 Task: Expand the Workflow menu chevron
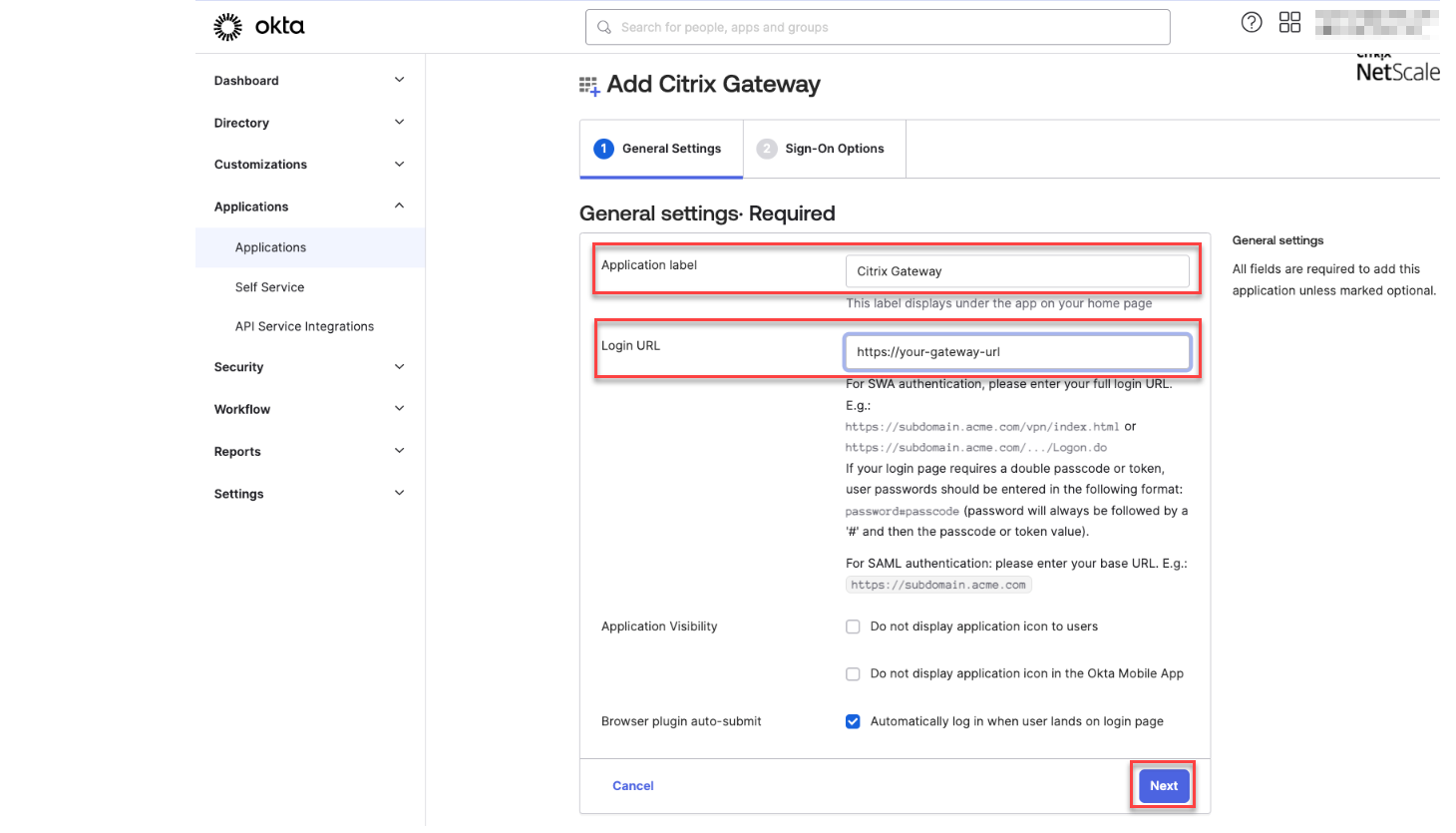pyautogui.click(x=399, y=409)
